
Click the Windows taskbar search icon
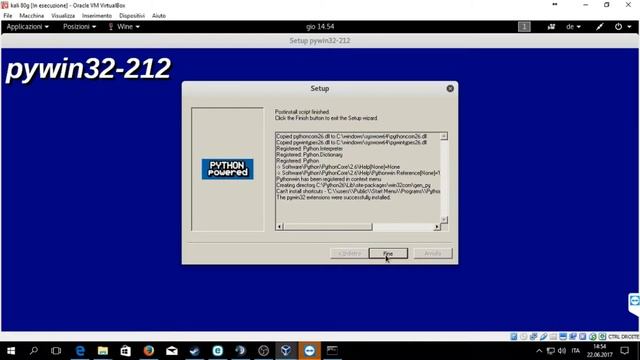[x=34, y=351]
